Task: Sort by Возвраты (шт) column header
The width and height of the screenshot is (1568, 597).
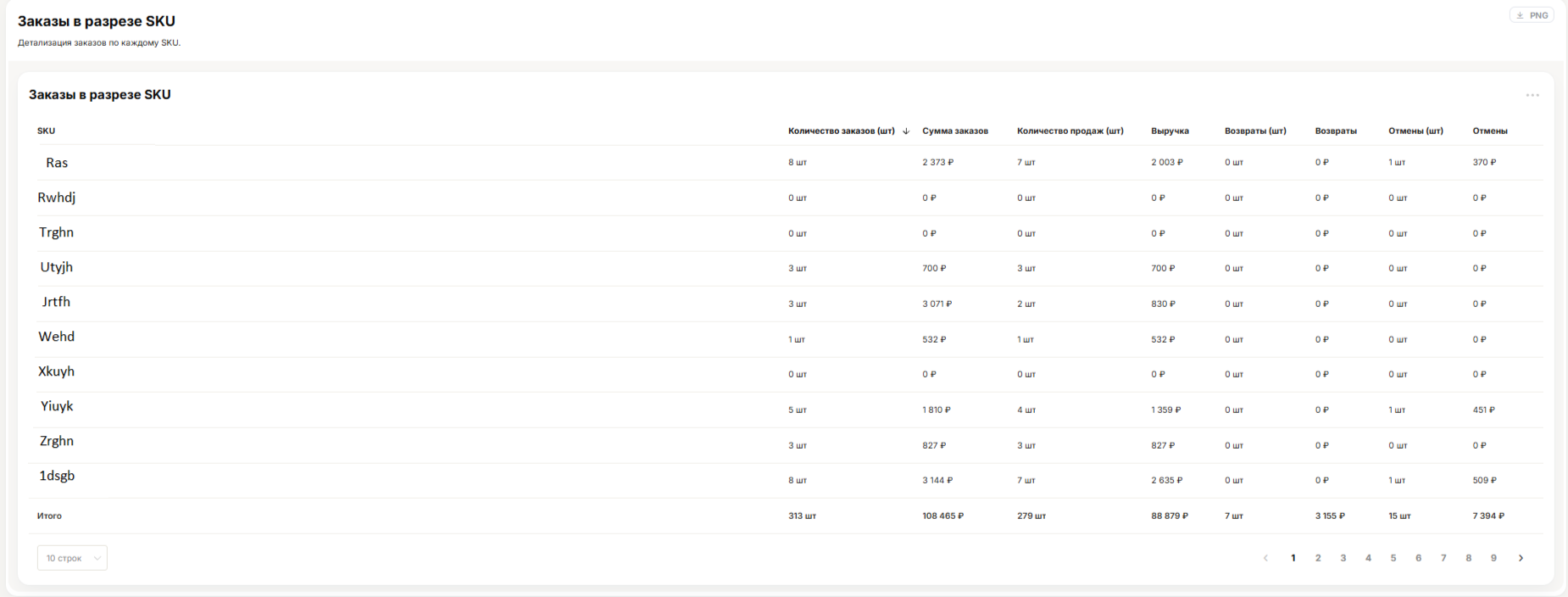Action: coord(1255,131)
